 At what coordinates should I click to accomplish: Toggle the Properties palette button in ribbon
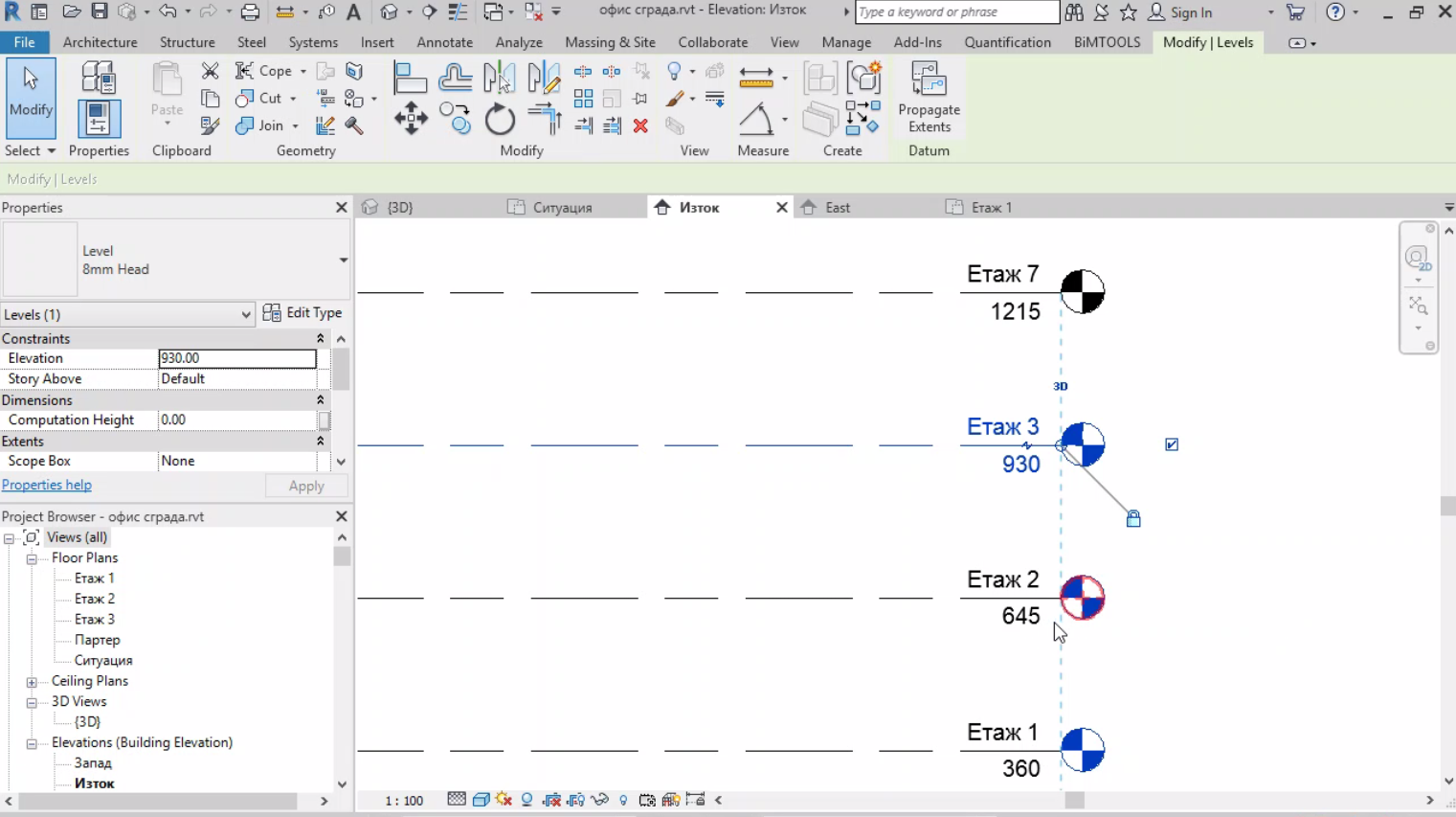(99, 119)
